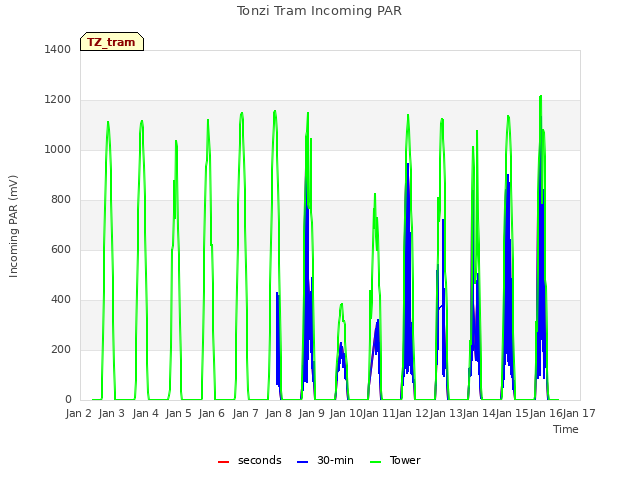Screen dimensions: 640x480
Task: Click the Jan 9 x-axis tick label
Action: [x=311, y=413]
